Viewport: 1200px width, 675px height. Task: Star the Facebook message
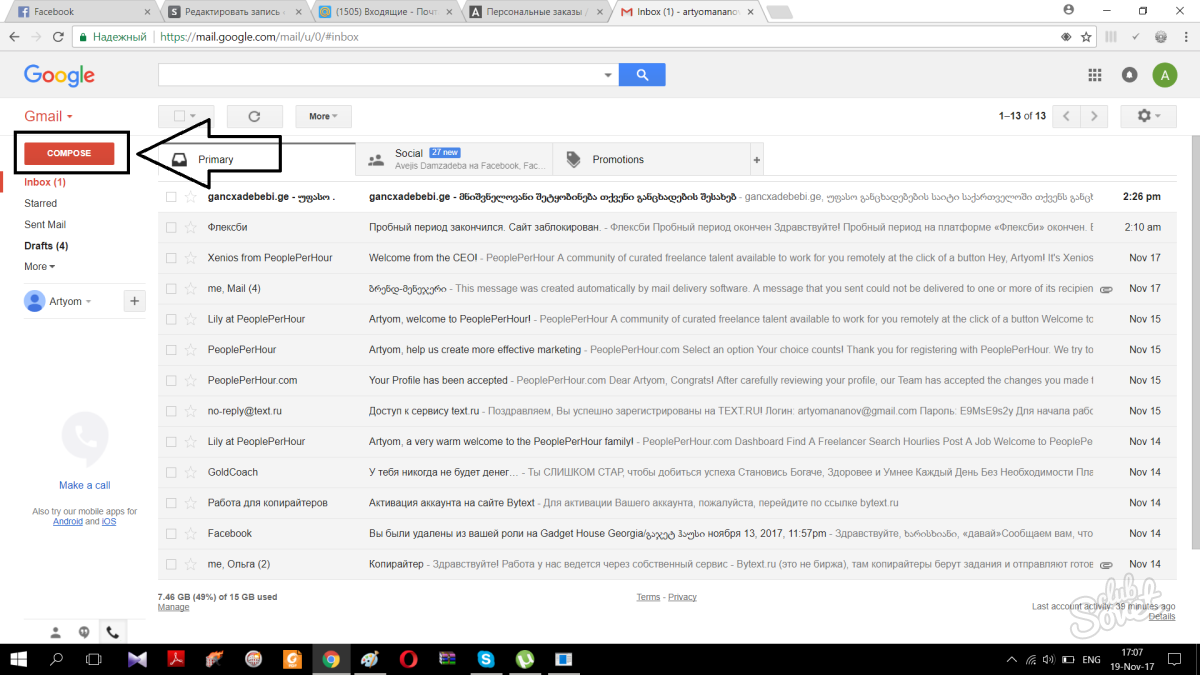190,533
